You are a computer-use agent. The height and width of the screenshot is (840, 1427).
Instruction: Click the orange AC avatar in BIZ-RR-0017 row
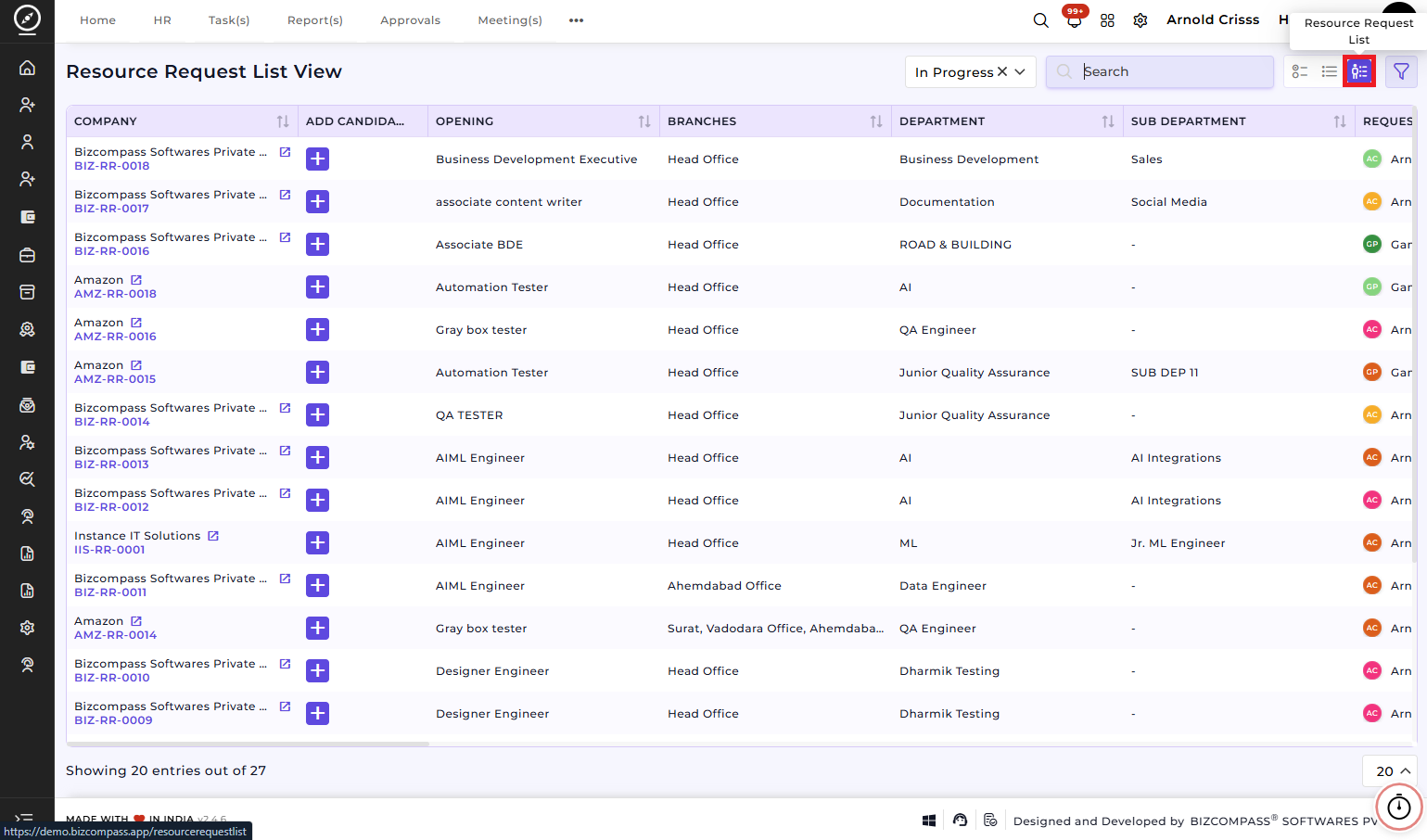[1372, 202]
